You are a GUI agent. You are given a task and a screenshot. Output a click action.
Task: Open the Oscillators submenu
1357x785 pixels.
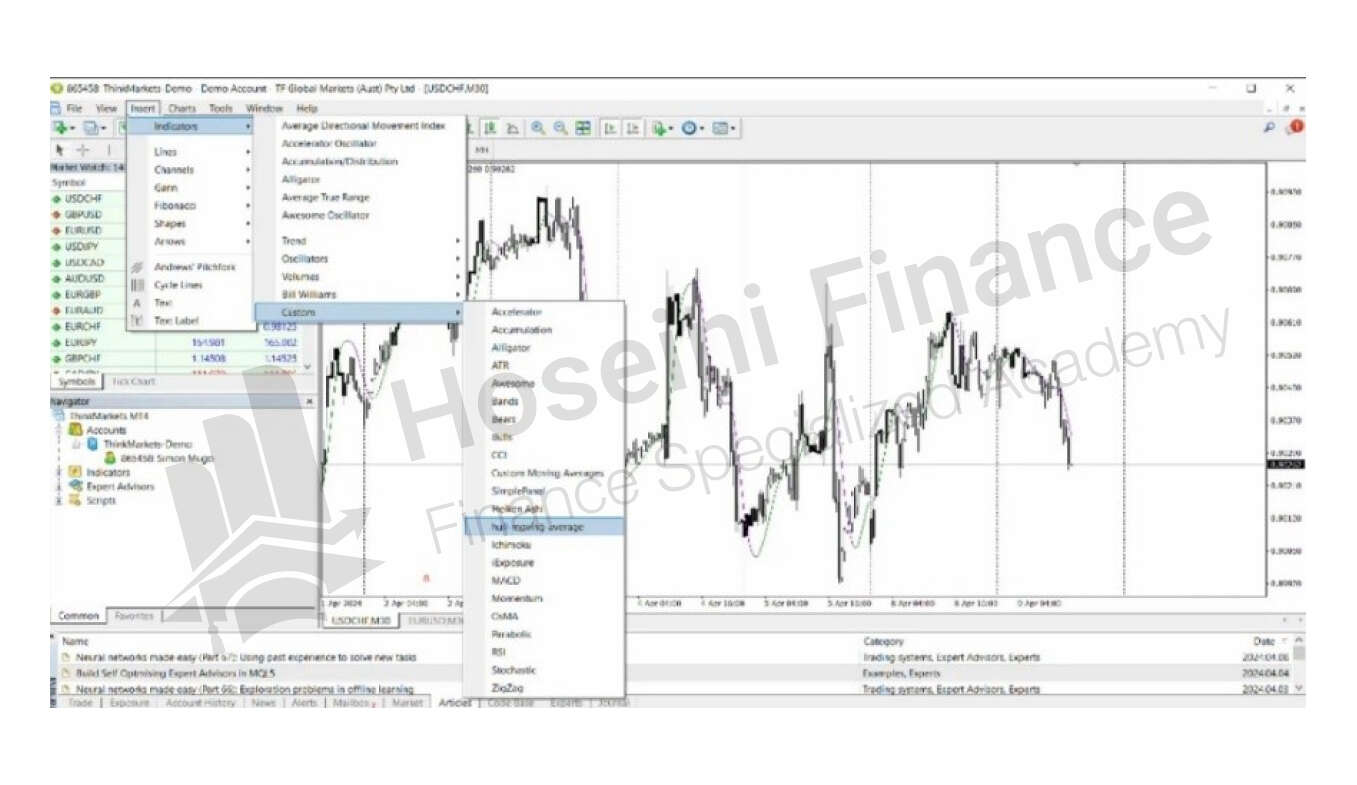(305, 259)
